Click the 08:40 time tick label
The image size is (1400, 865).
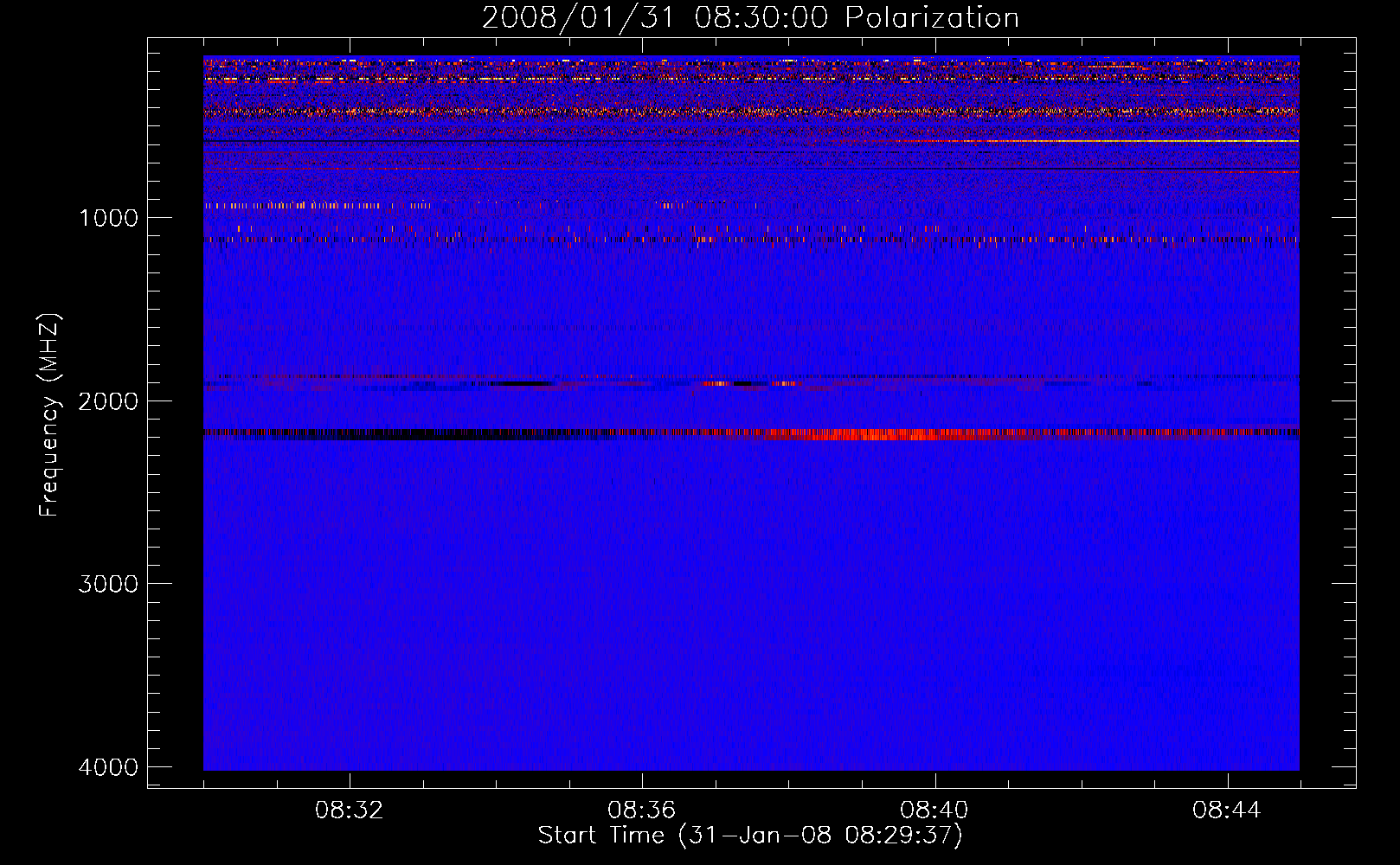[x=934, y=810]
